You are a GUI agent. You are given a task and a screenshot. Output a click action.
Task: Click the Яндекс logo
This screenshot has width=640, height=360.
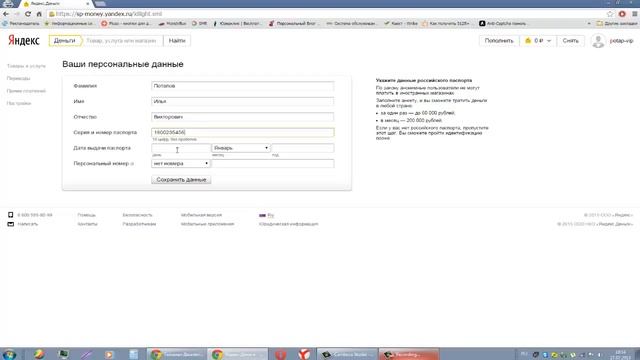(x=24, y=40)
